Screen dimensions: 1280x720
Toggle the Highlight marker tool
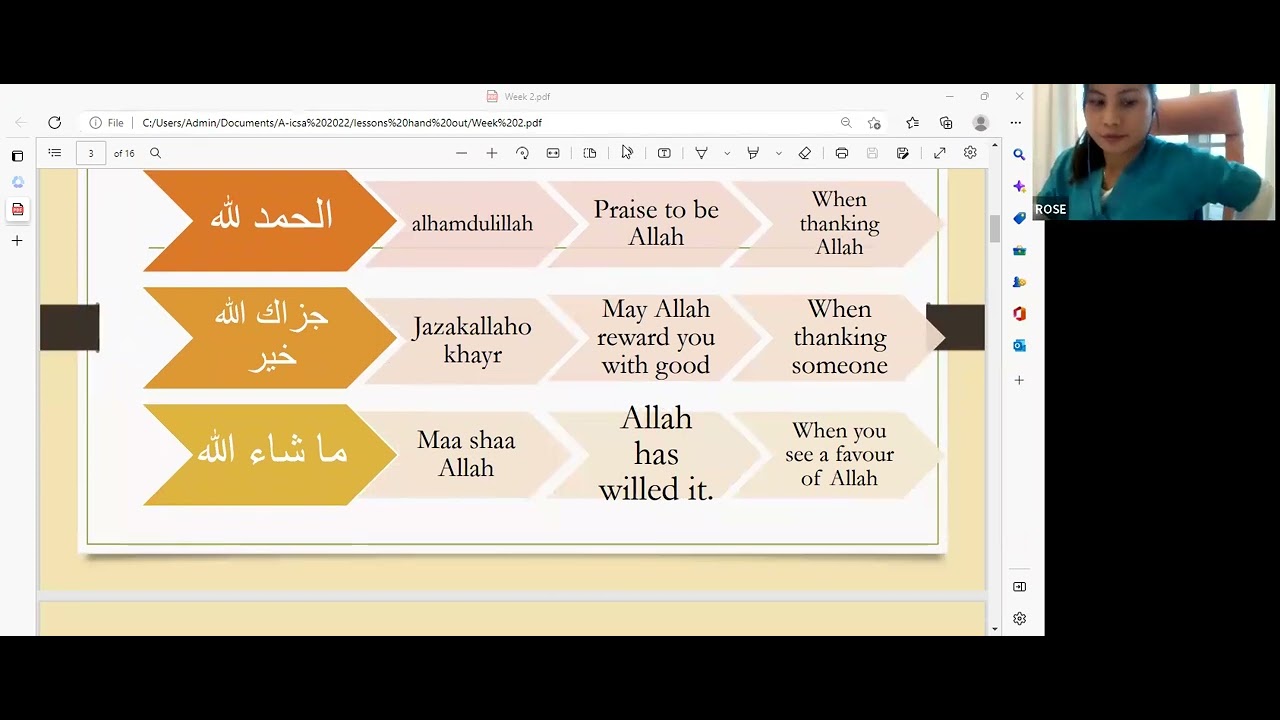(753, 153)
